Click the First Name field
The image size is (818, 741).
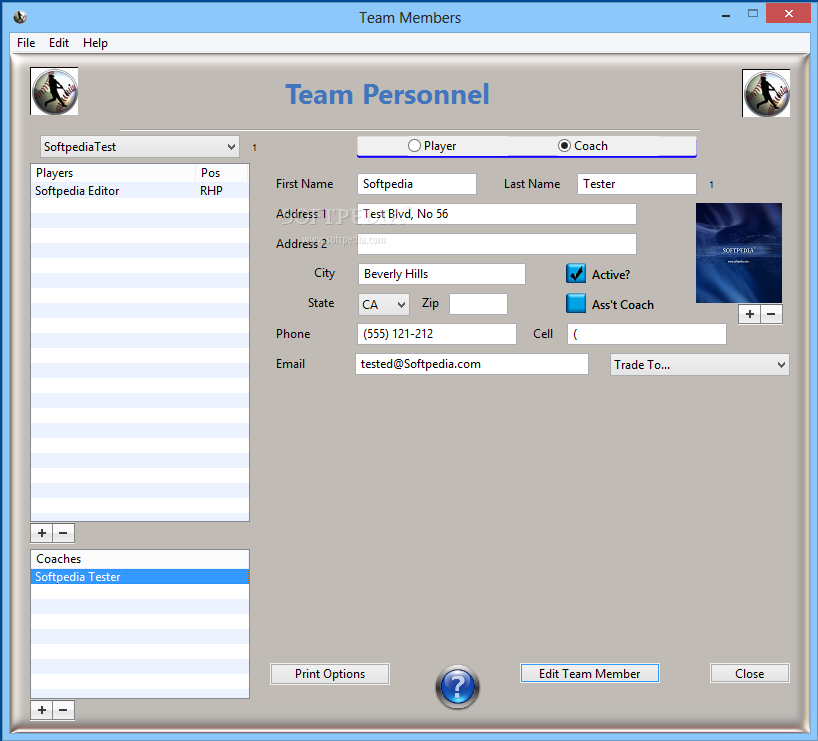pos(417,184)
